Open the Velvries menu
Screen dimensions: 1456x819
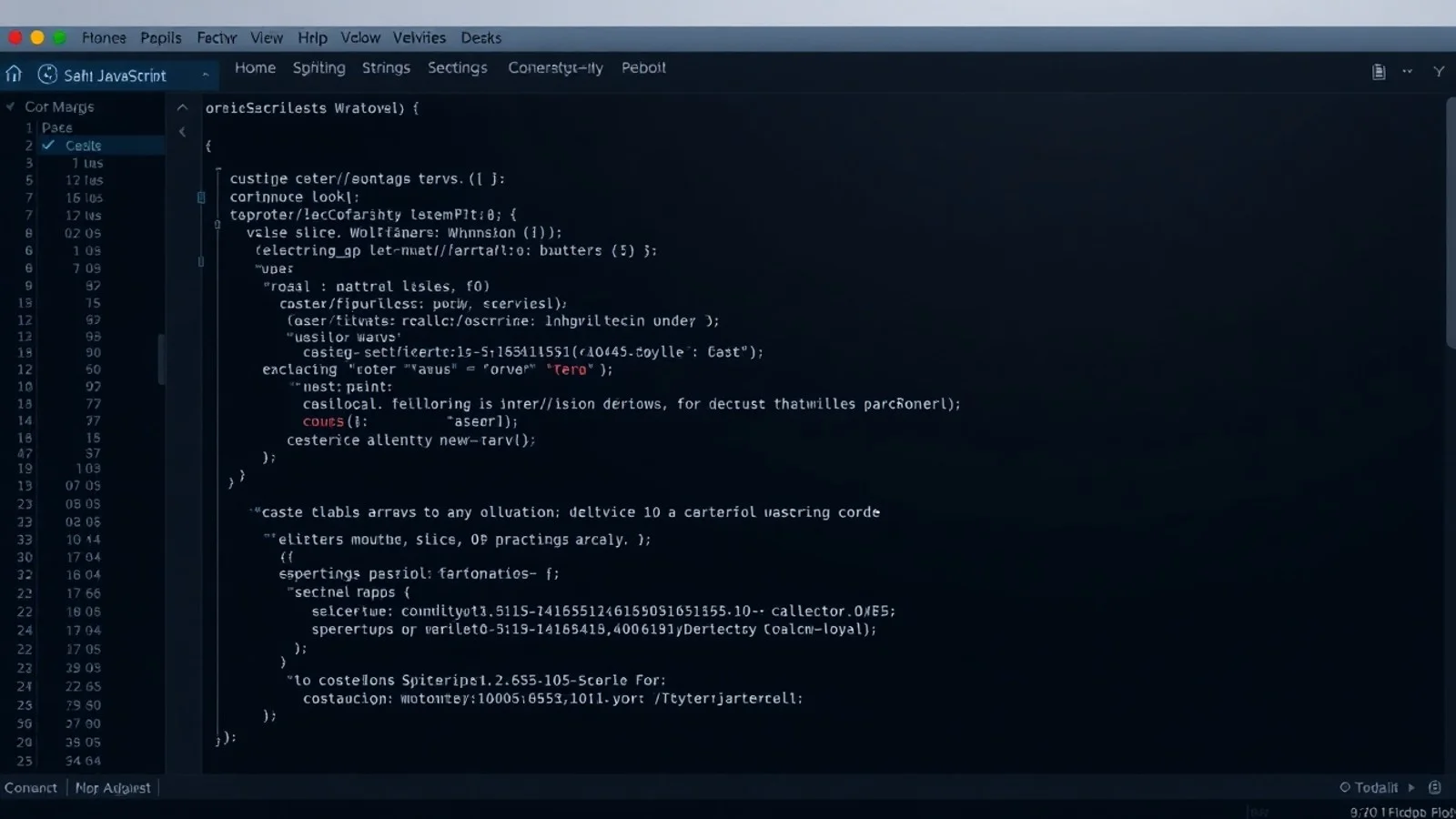tap(420, 37)
